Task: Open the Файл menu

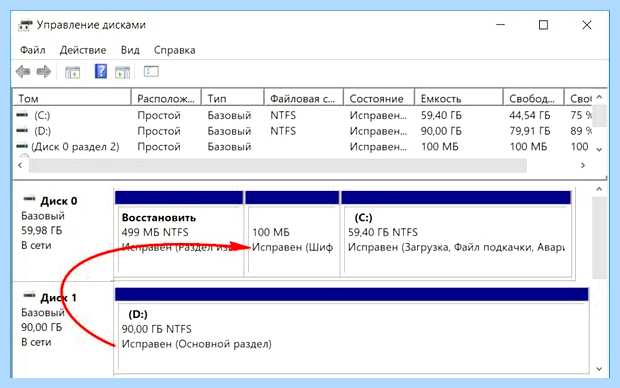Action: [32, 50]
